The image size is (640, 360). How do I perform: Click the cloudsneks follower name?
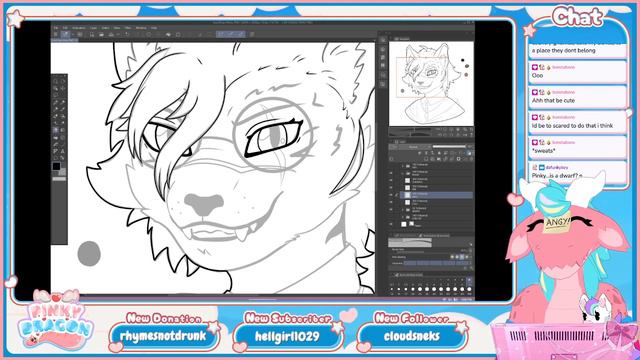[412, 336]
